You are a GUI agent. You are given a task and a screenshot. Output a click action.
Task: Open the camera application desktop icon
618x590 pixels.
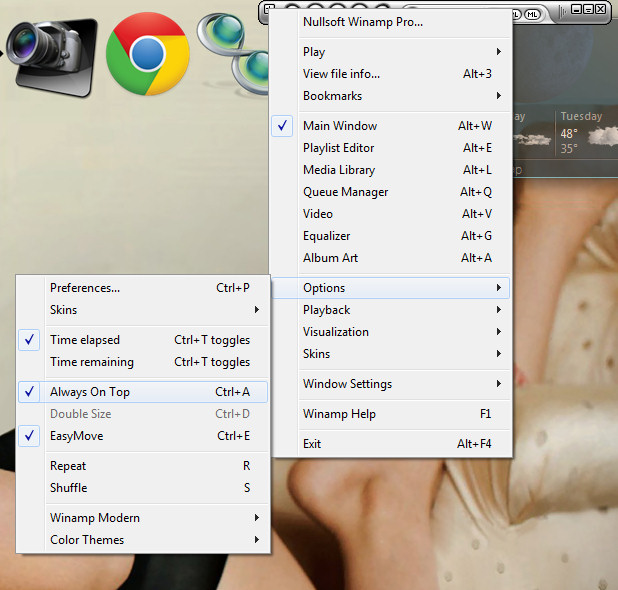51,57
